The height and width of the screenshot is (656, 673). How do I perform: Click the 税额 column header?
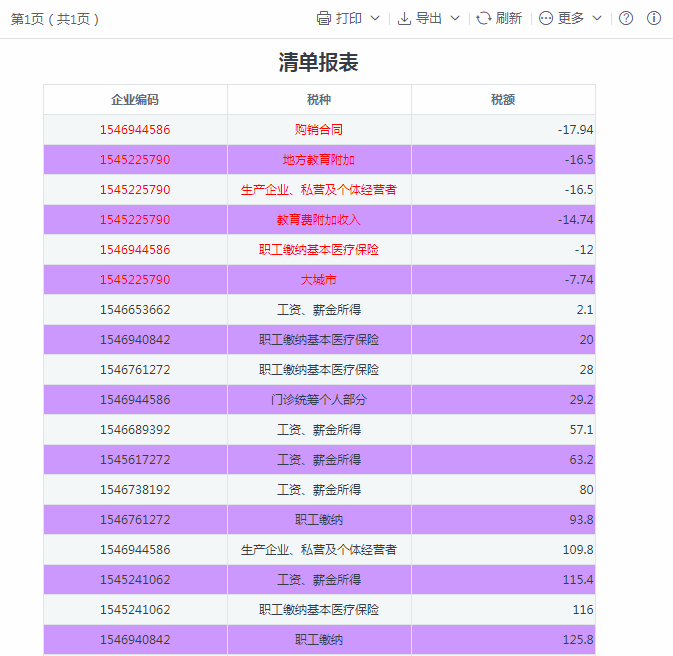[x=503, y=100]
